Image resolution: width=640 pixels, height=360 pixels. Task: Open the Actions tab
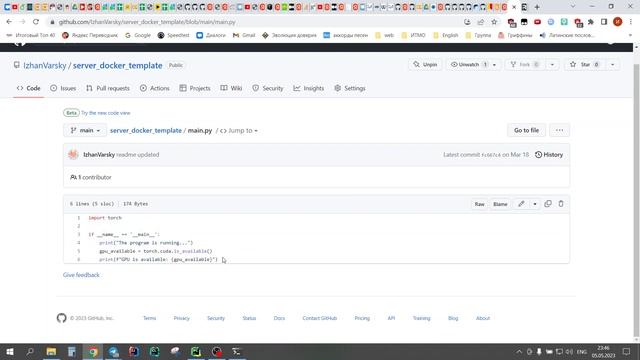[x=155, y=88]
